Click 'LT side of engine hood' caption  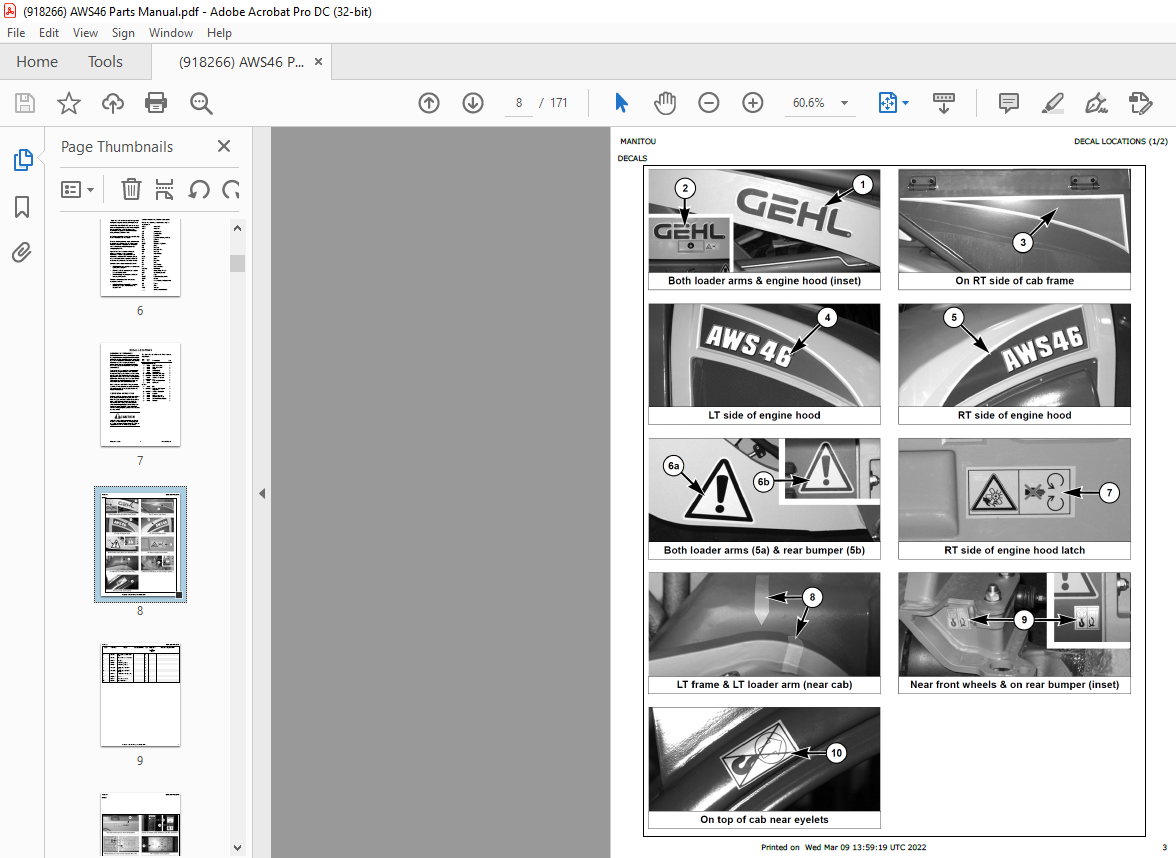(x=764, y=416)
